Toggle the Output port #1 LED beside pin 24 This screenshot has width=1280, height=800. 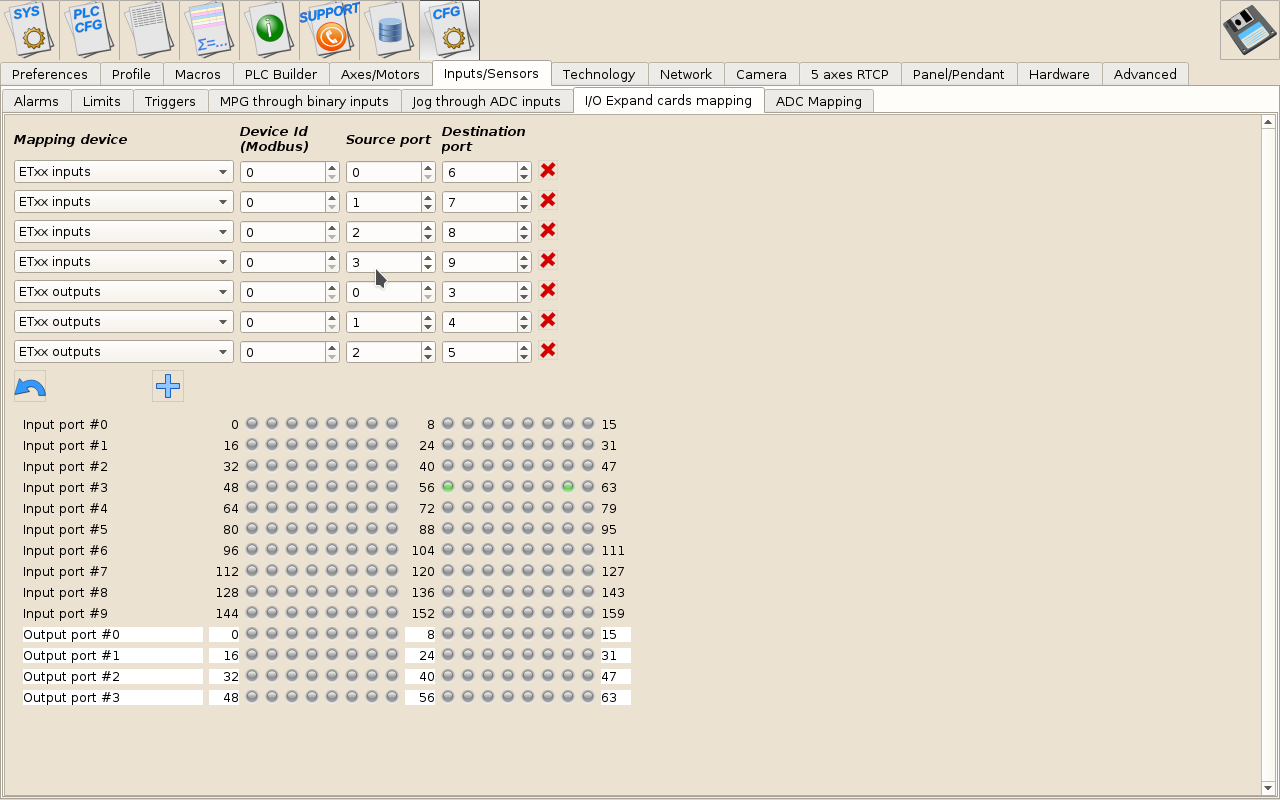point(448,655)
